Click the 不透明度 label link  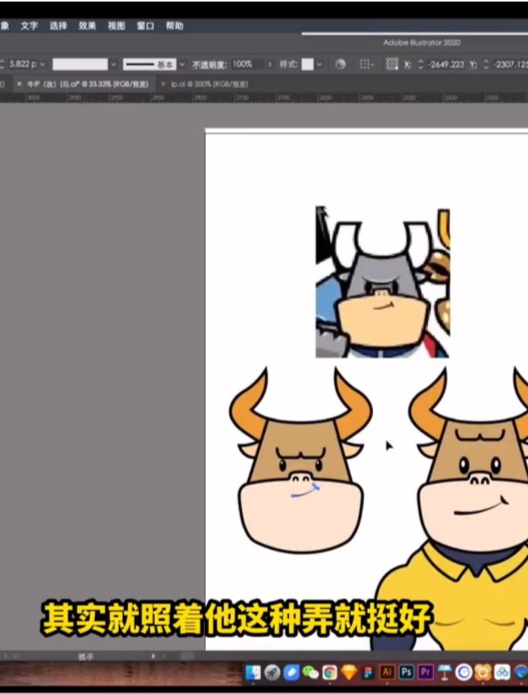click(x=209, y=65)
